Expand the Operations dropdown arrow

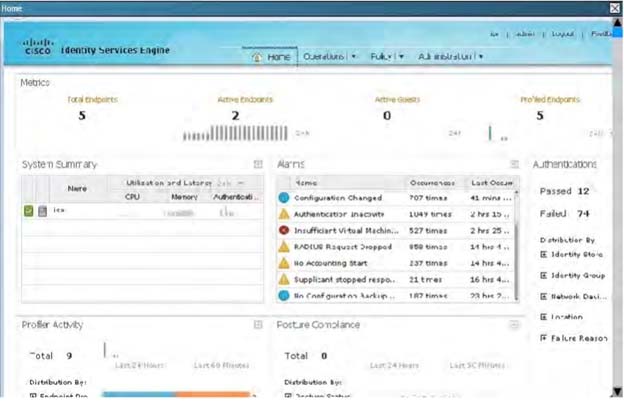coord(353,57)
